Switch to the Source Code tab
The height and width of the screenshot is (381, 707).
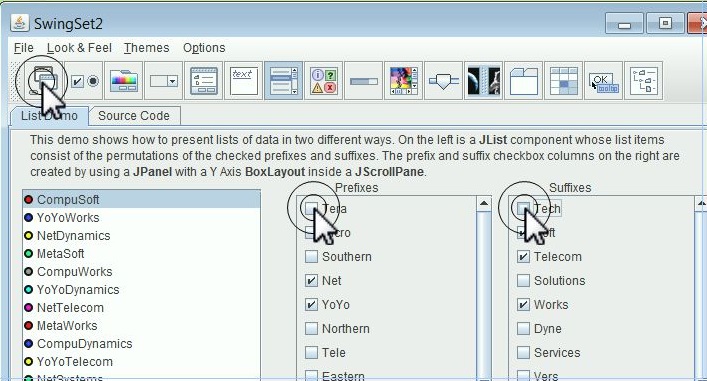(134, 116)
